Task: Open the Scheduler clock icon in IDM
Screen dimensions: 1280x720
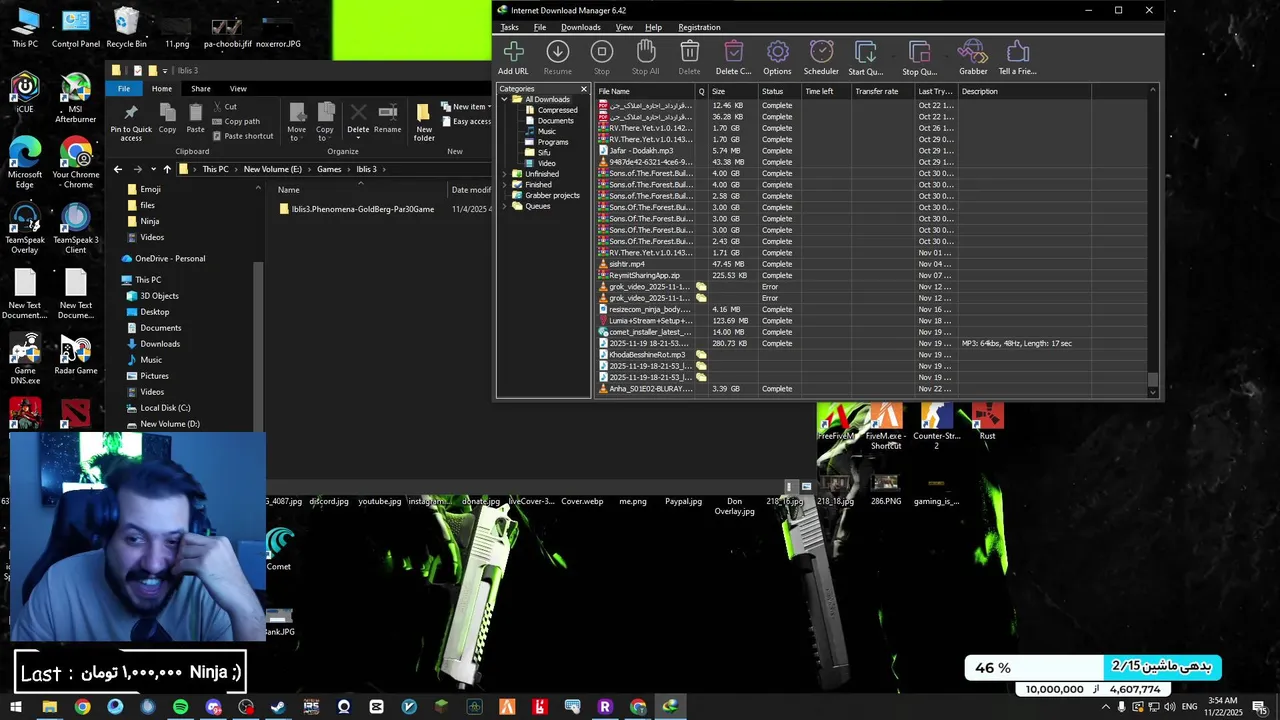Action: coord(821,58)
